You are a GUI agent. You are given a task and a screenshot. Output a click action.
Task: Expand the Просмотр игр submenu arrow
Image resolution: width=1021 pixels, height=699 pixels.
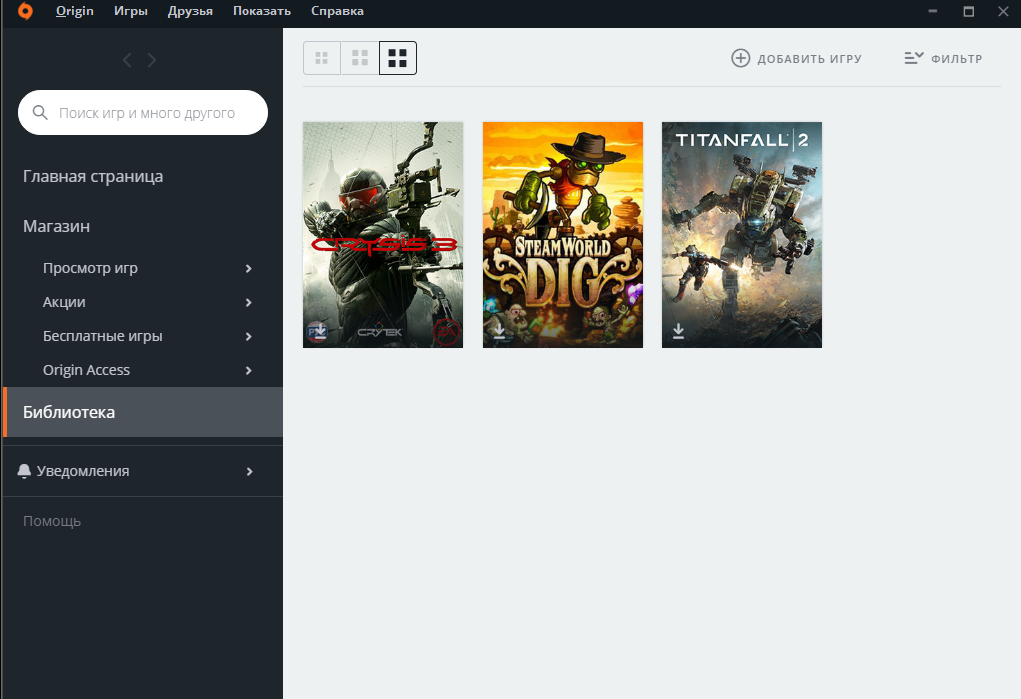click(x=249, y=268)
